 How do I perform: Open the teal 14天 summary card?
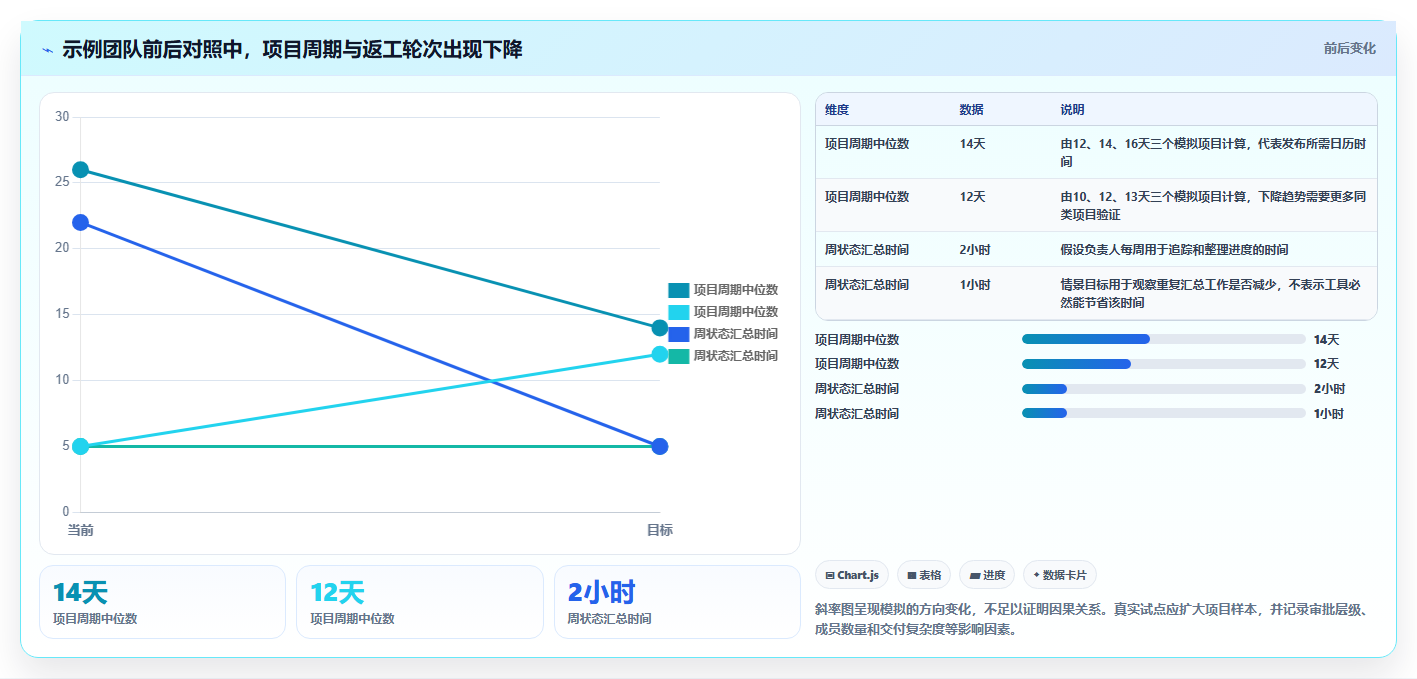click(x=162, y=602)
